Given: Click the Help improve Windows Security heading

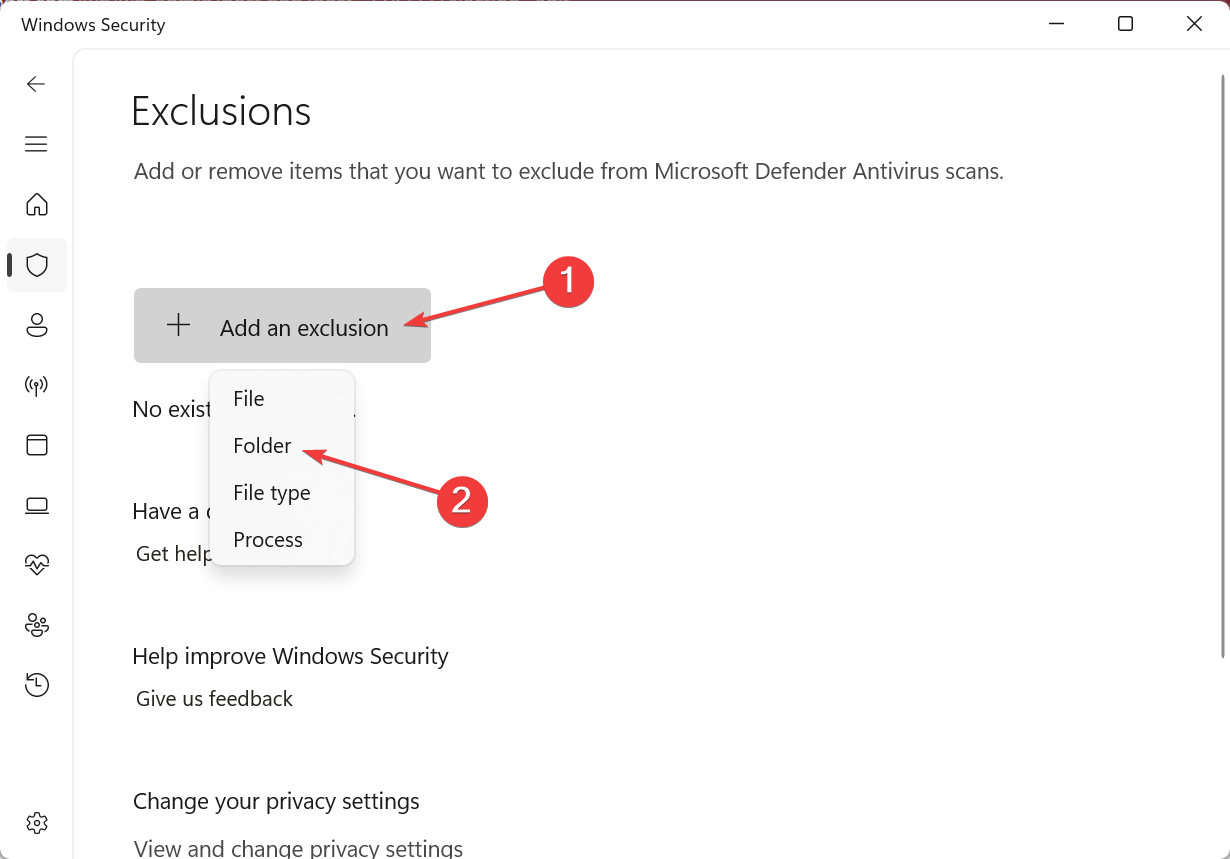Looking at the screenshot, I should point(290,656).
